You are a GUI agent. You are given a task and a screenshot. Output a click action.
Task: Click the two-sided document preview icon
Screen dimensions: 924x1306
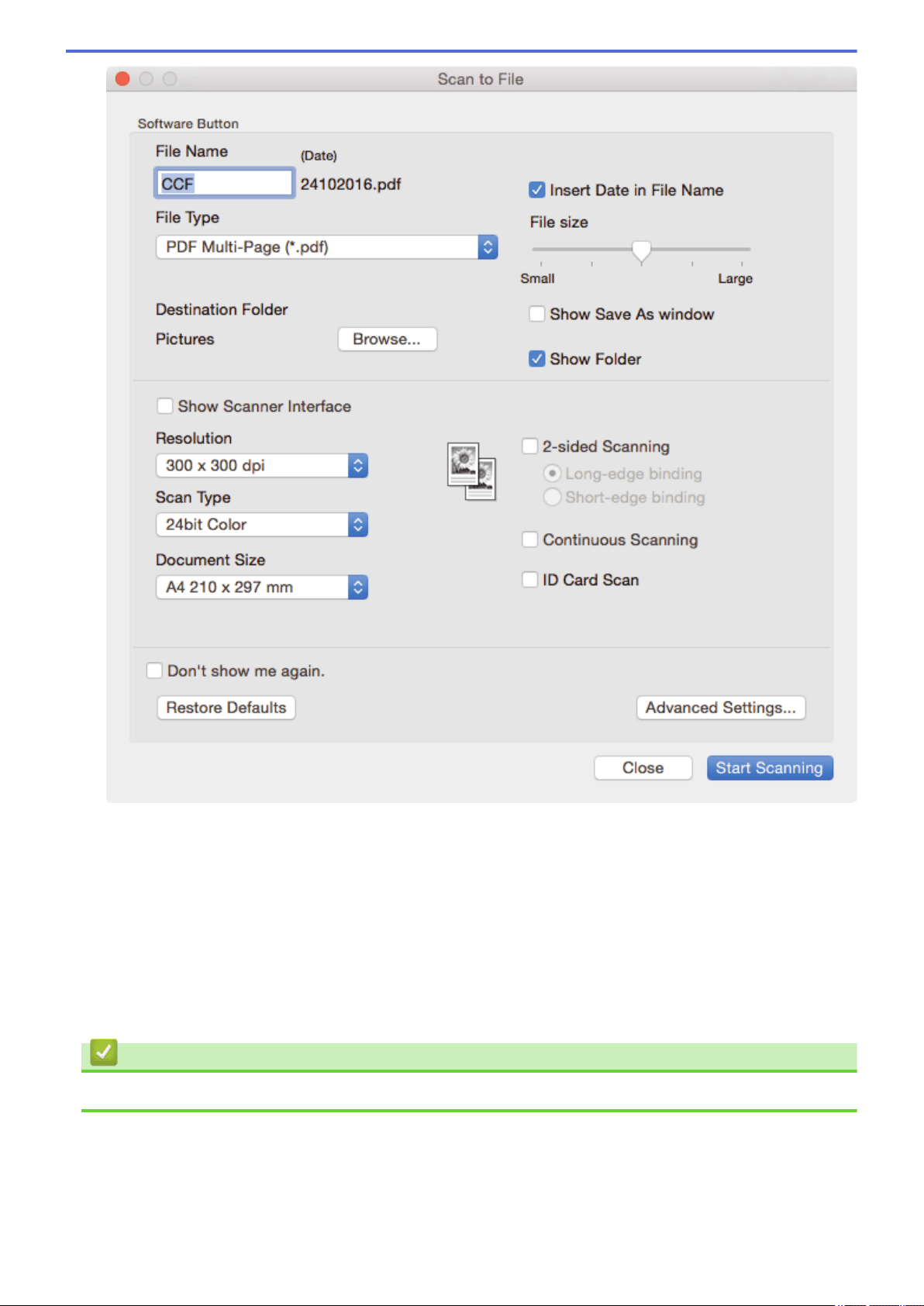pos(471,472)
